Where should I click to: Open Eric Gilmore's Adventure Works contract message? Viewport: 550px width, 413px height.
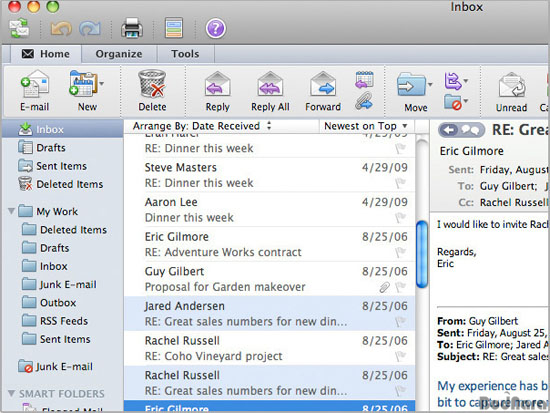tap(269, 244)
